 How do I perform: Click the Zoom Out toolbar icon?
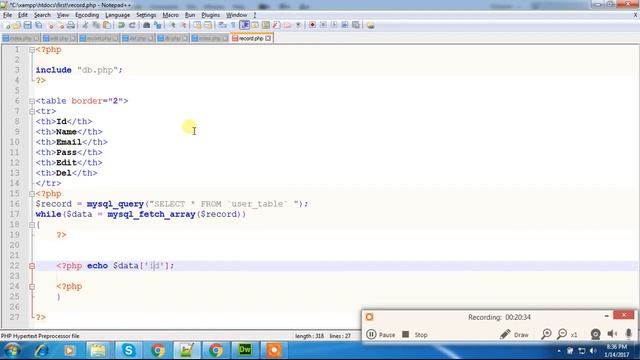tap(183, 25)
